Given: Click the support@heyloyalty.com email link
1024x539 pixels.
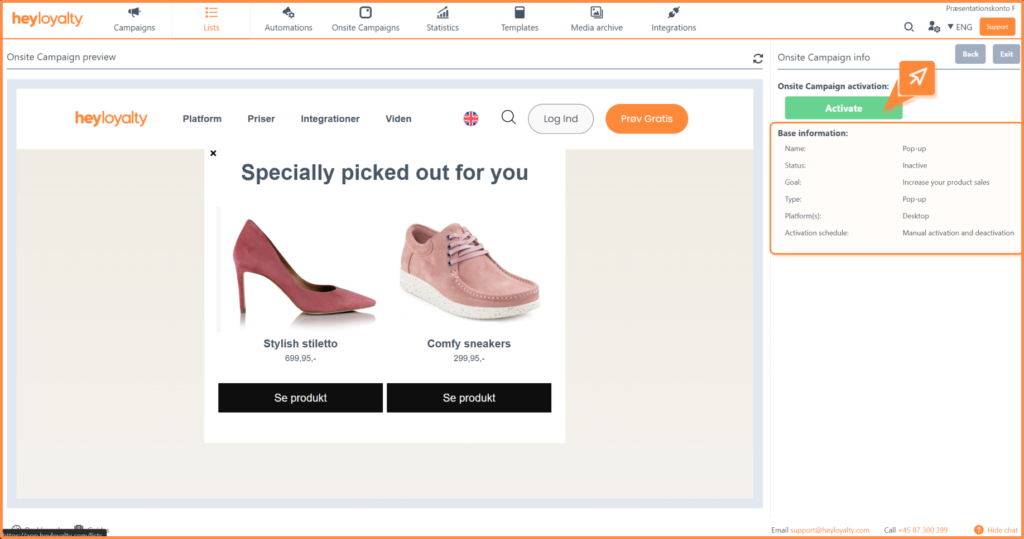Looking at the screenshot, I should (x=832, y=529).
